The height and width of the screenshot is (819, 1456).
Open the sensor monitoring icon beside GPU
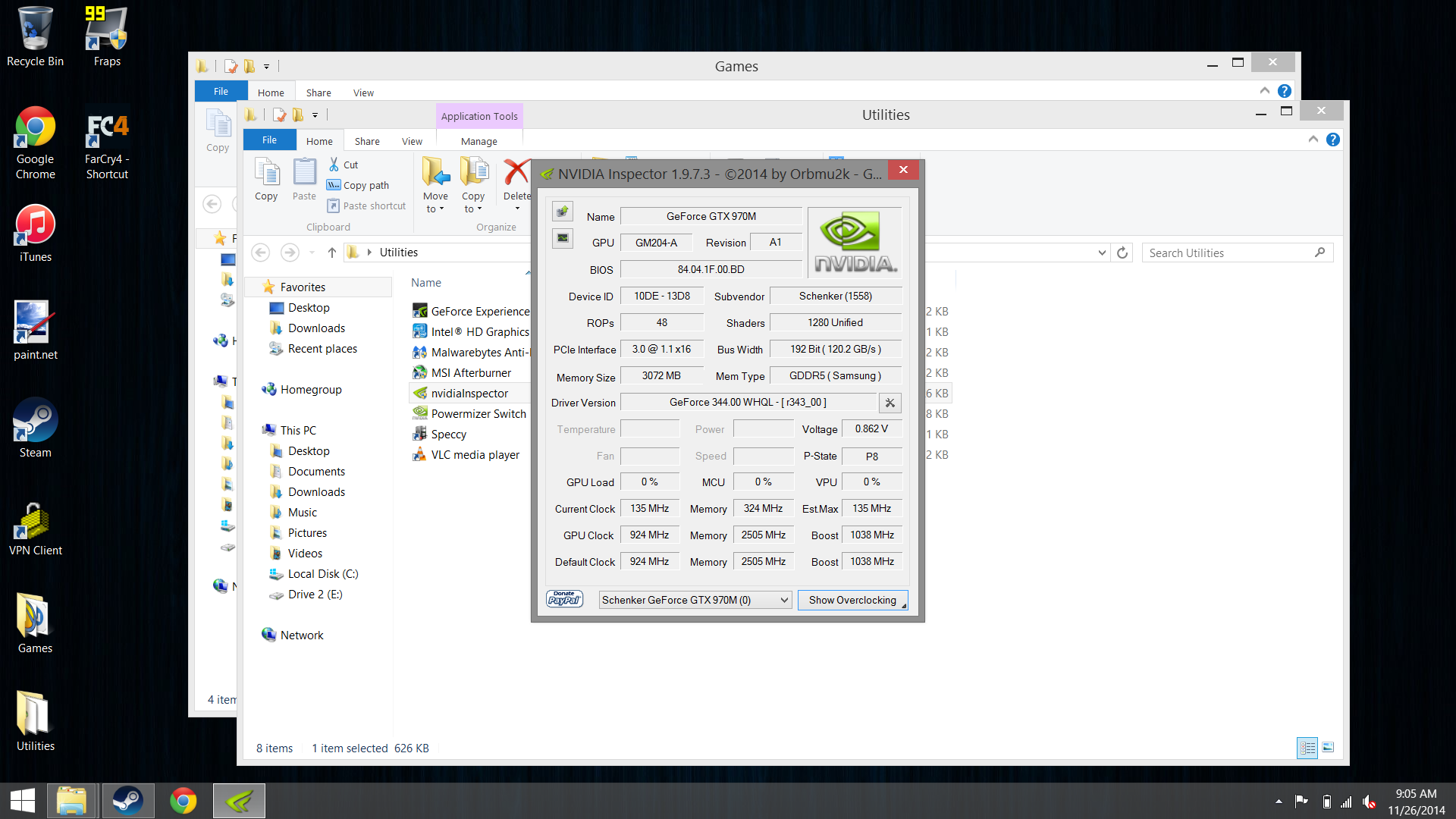(563, 238)
